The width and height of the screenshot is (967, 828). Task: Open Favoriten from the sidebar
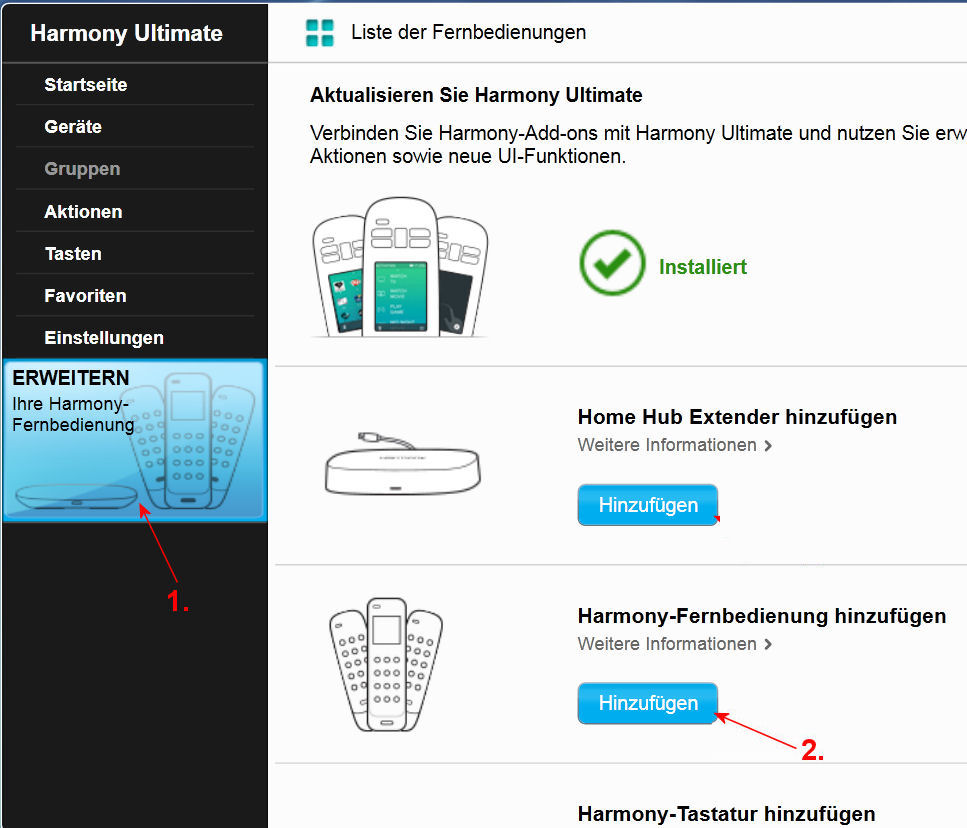[x=85, y=296]
